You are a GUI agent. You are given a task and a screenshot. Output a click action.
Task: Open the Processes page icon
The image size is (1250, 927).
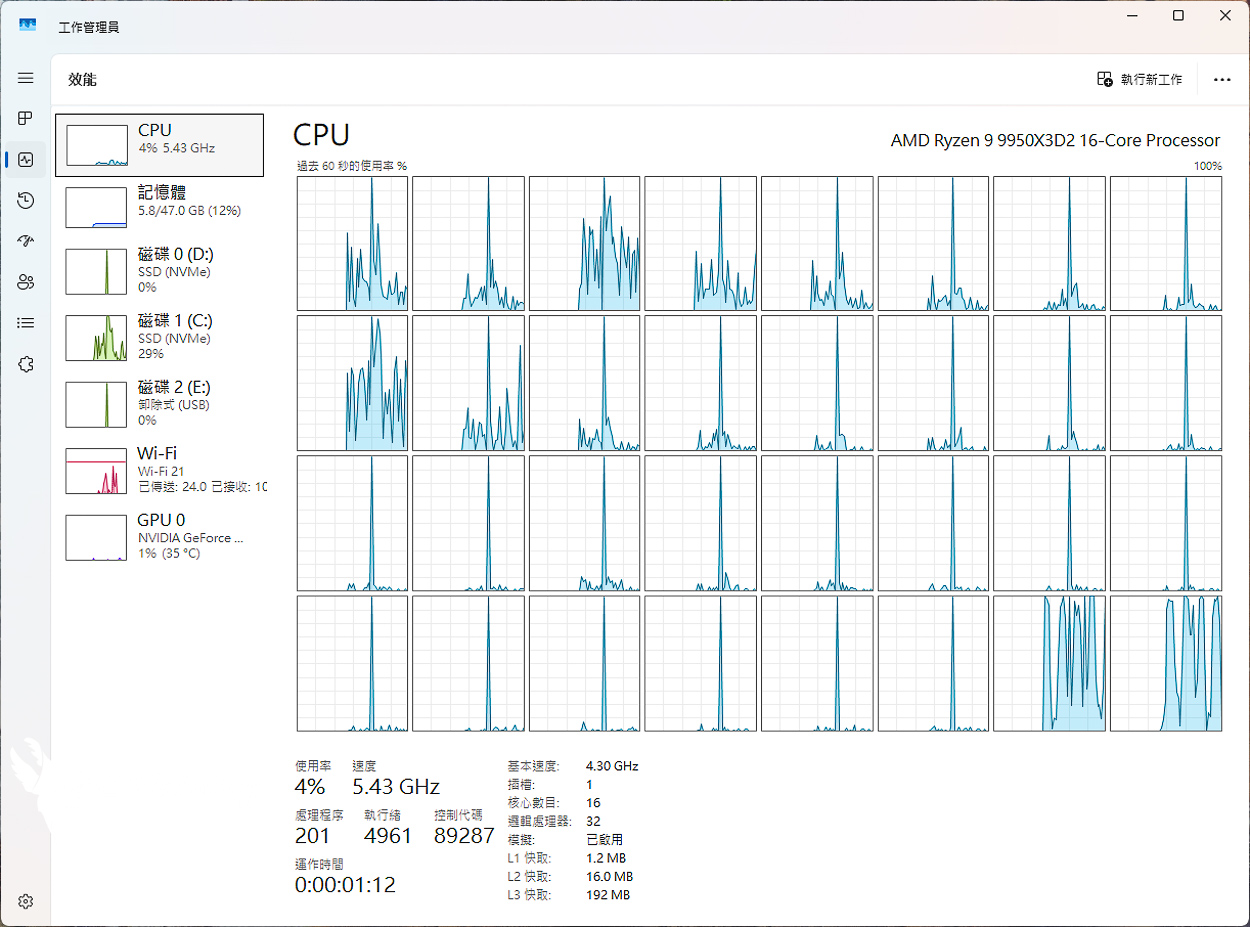pos(26,119)
